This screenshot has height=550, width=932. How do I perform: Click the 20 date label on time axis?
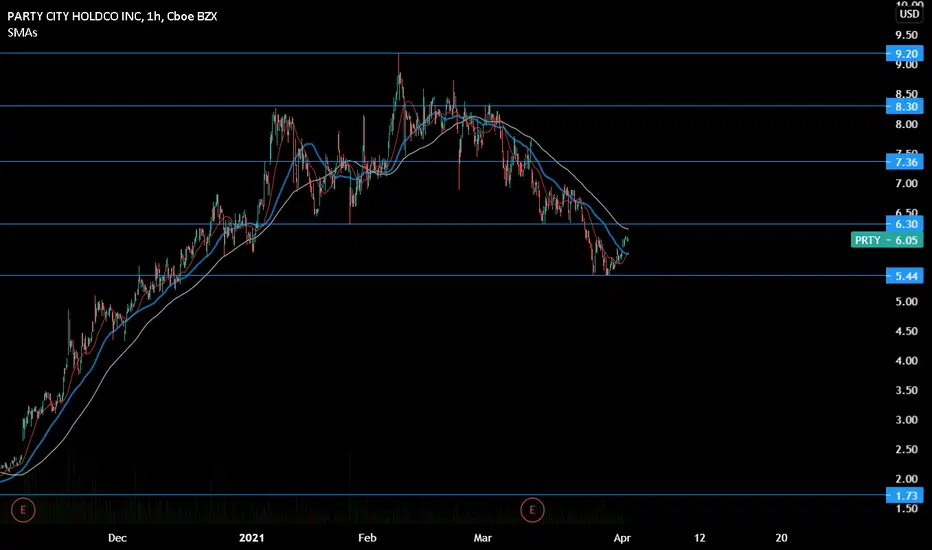(x=782, y=538)
